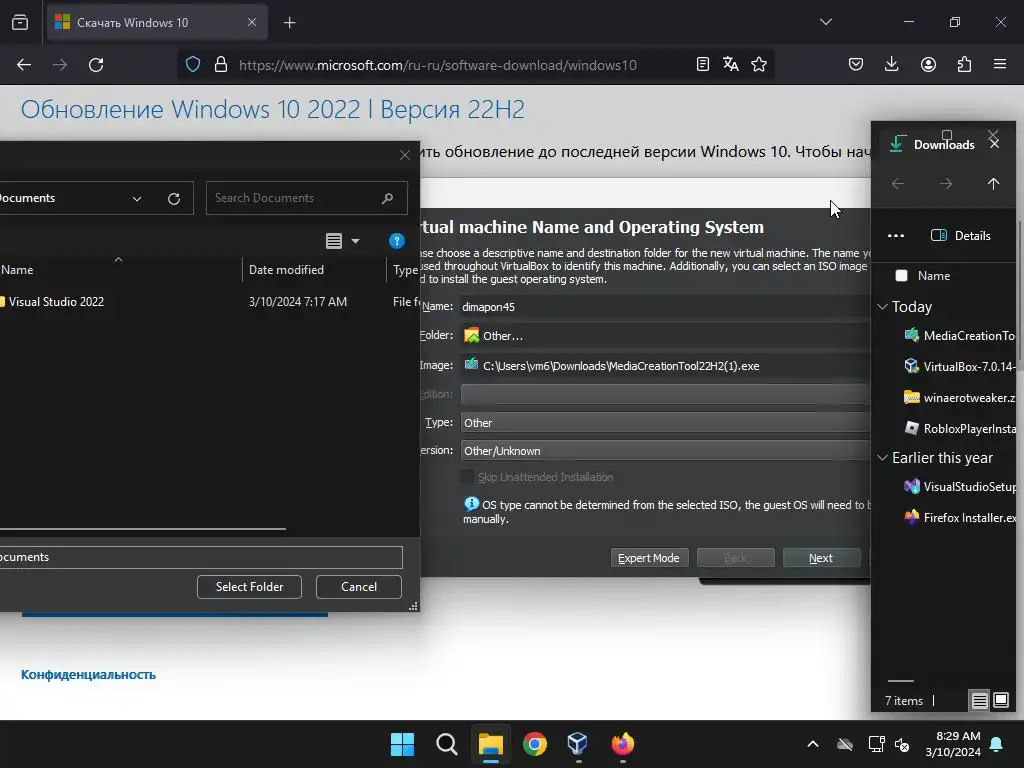Toggle the Details pane

coord(961,236)
